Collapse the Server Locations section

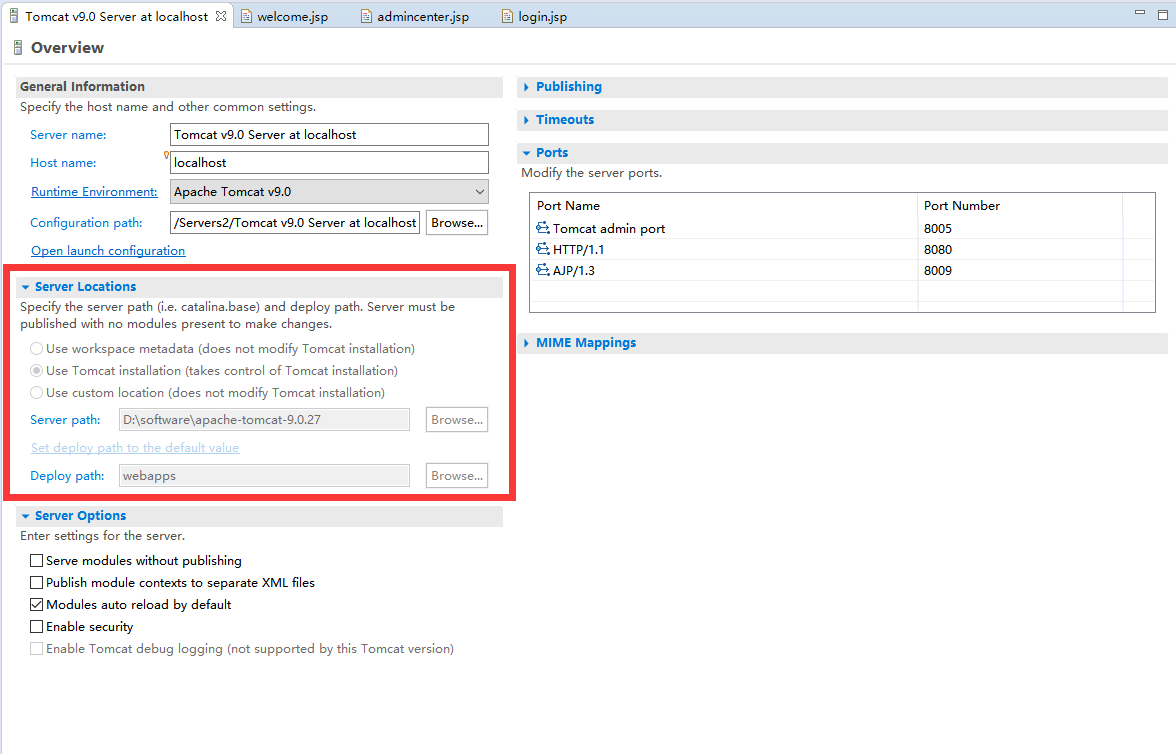click(x=26, y=287)
